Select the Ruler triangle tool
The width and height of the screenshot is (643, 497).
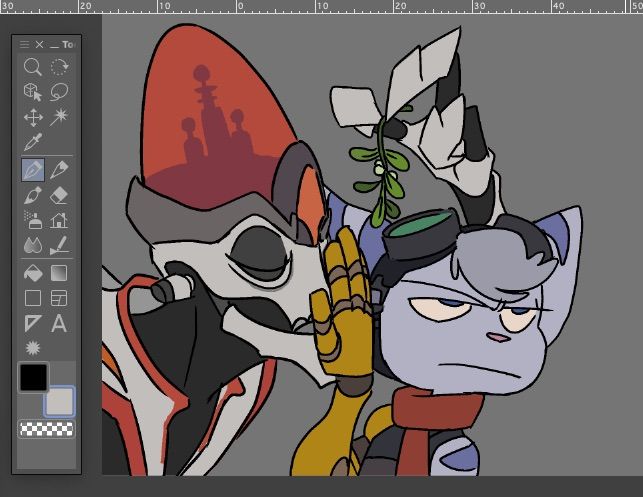(33, 324)
